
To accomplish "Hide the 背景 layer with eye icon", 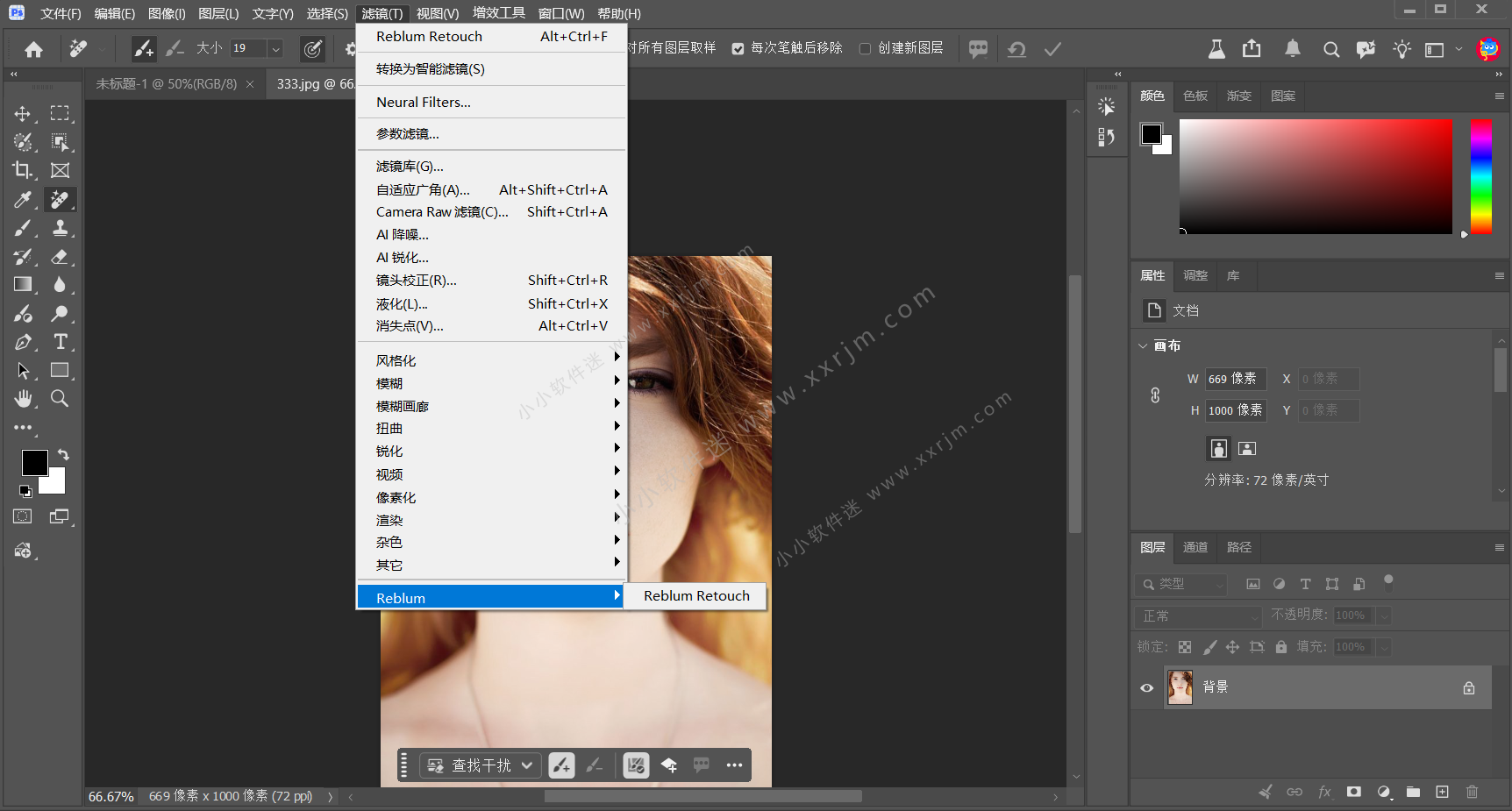I will [x=1146, y=688].
